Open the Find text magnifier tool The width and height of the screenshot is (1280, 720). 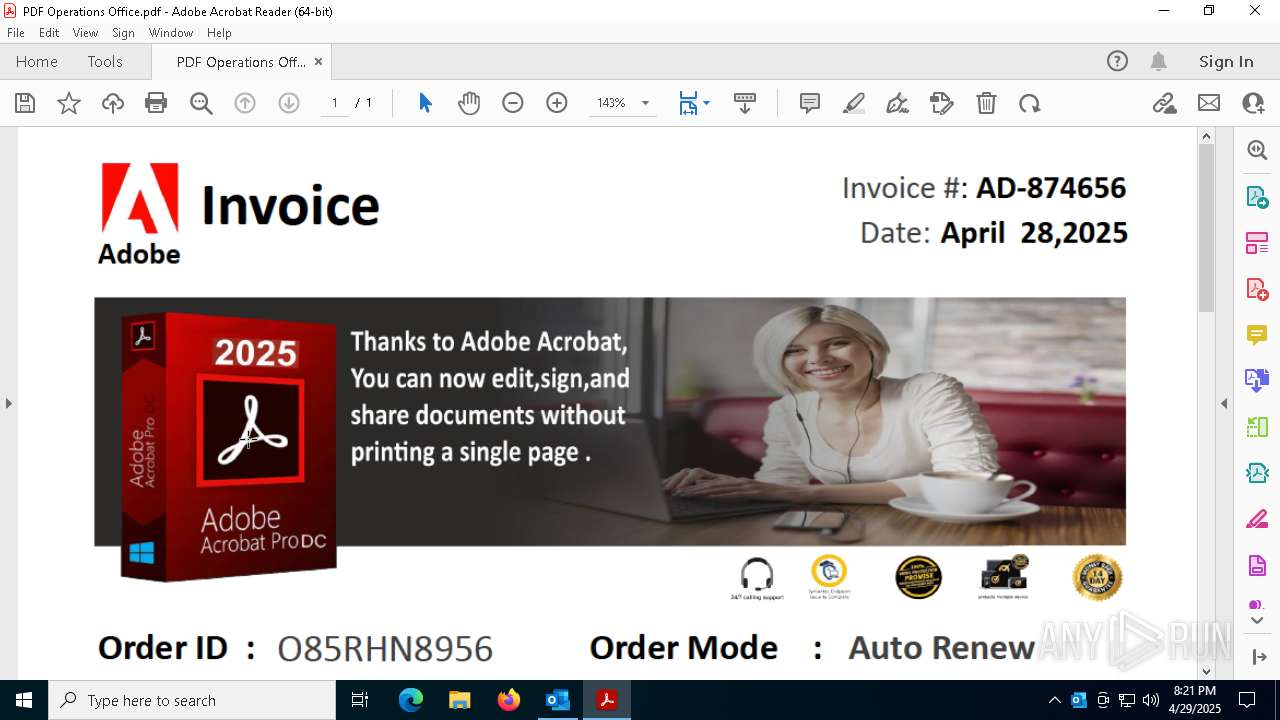pyautogui.click(x=201, y=103)
